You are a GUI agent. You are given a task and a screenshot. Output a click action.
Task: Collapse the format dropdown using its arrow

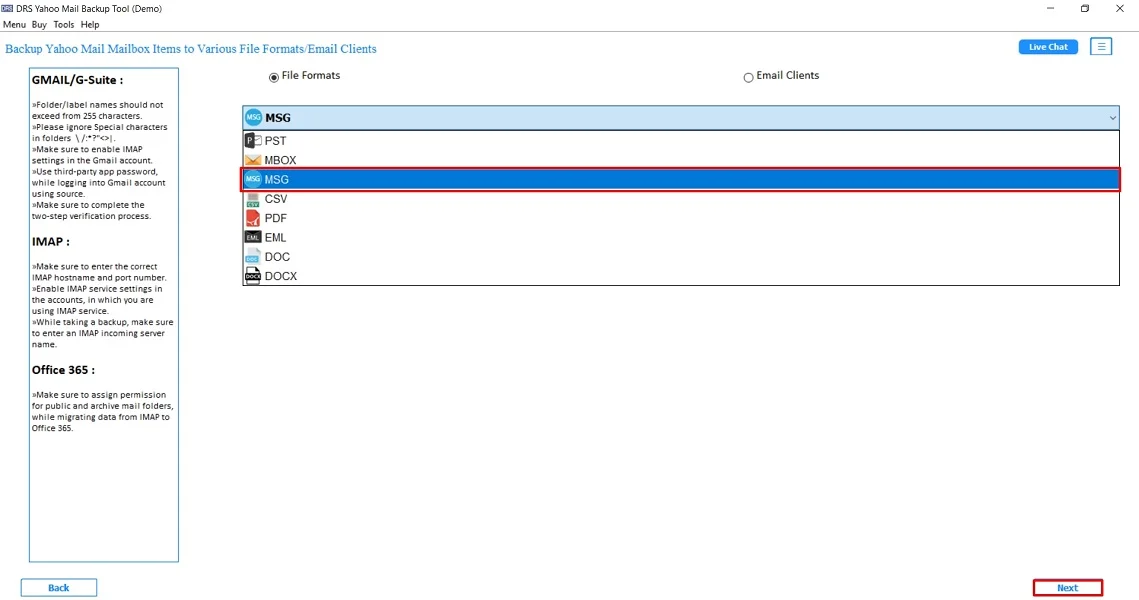click(1112, 117)
